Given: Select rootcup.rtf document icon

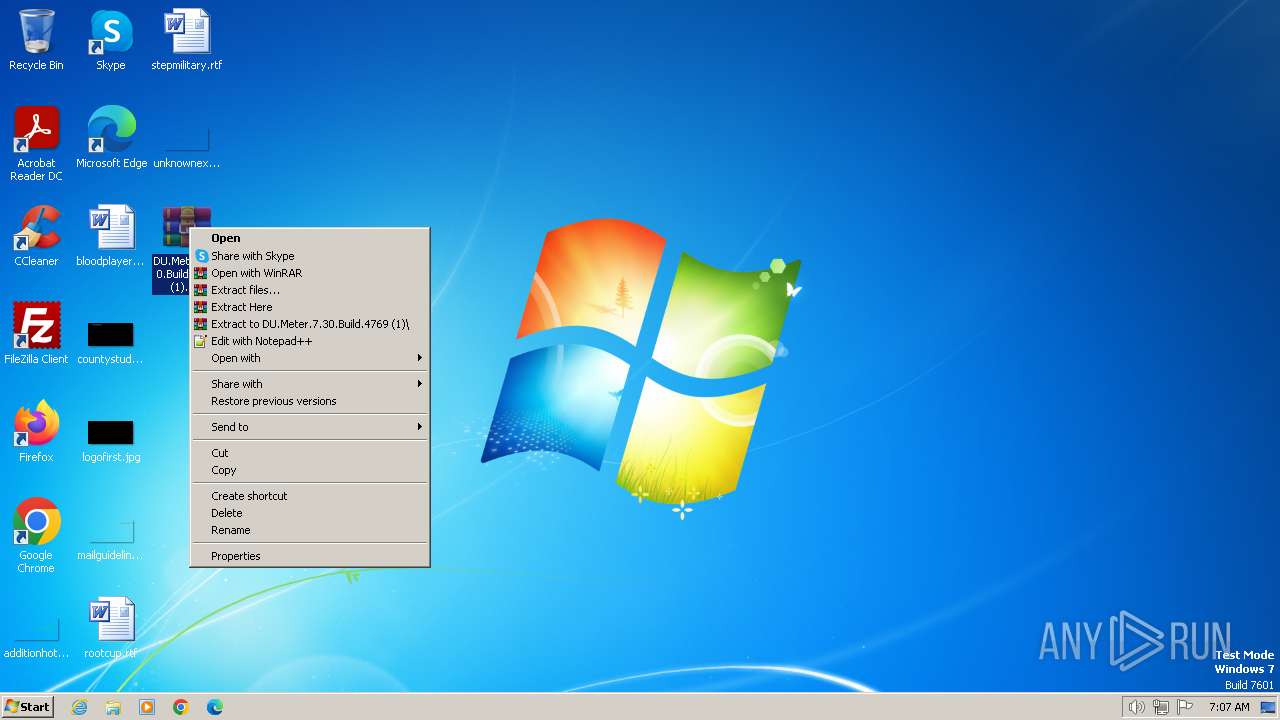Looking at the screenshot, I should point(111,628).
